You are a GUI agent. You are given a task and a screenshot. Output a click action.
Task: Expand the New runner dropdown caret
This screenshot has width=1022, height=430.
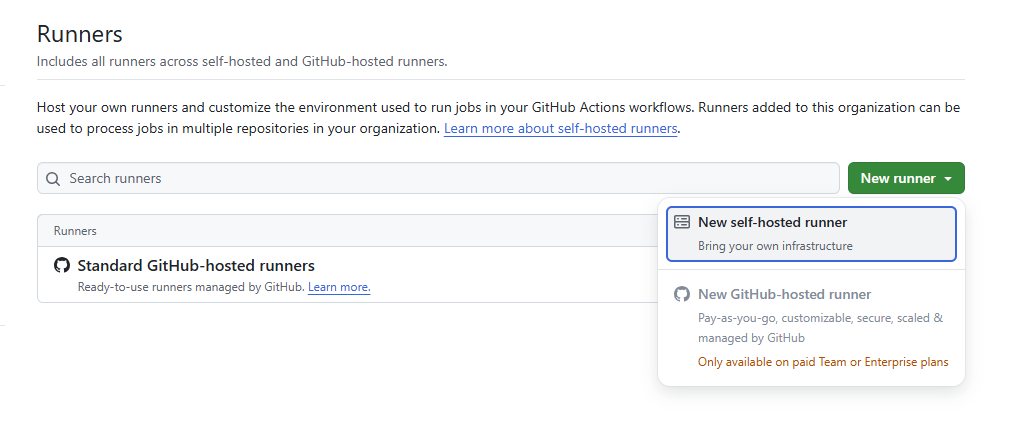tap(948, 179)
